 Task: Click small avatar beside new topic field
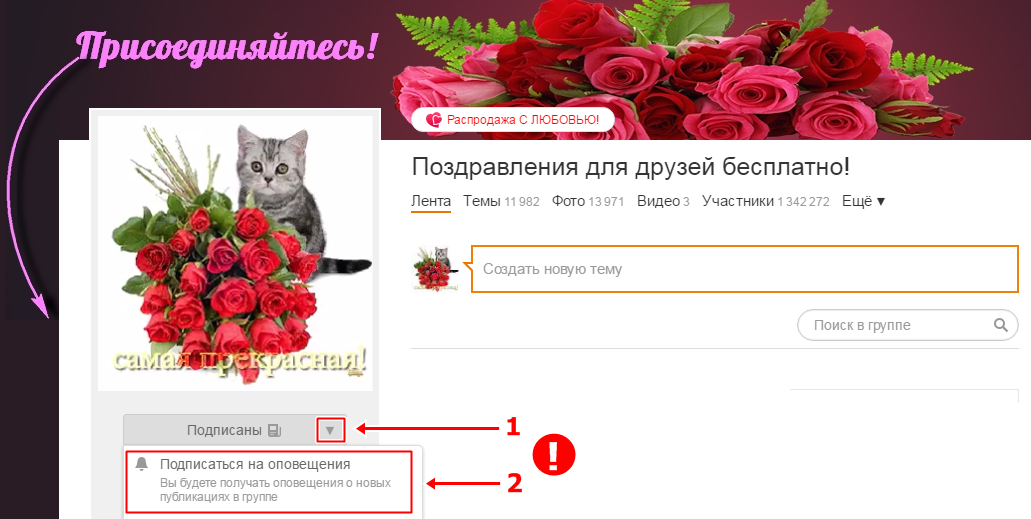coord(434,268)
